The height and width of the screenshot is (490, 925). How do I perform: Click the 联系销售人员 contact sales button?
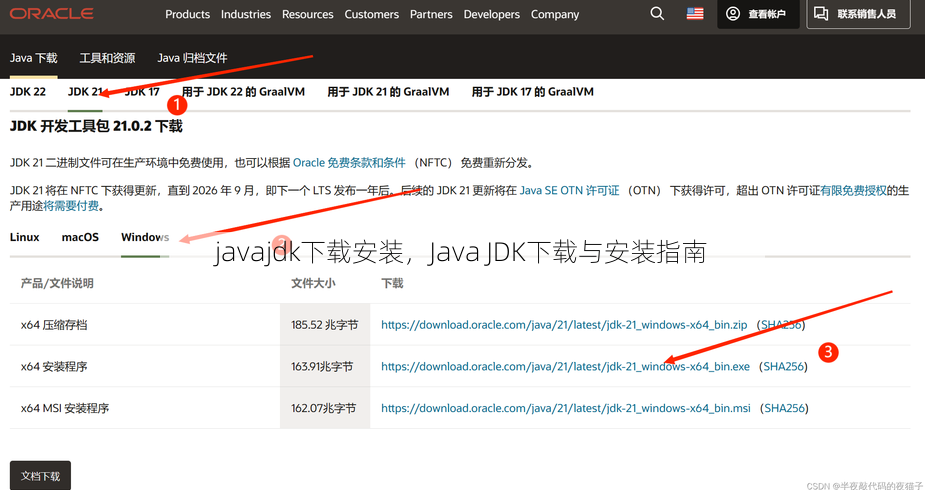(x=858, y=14)
